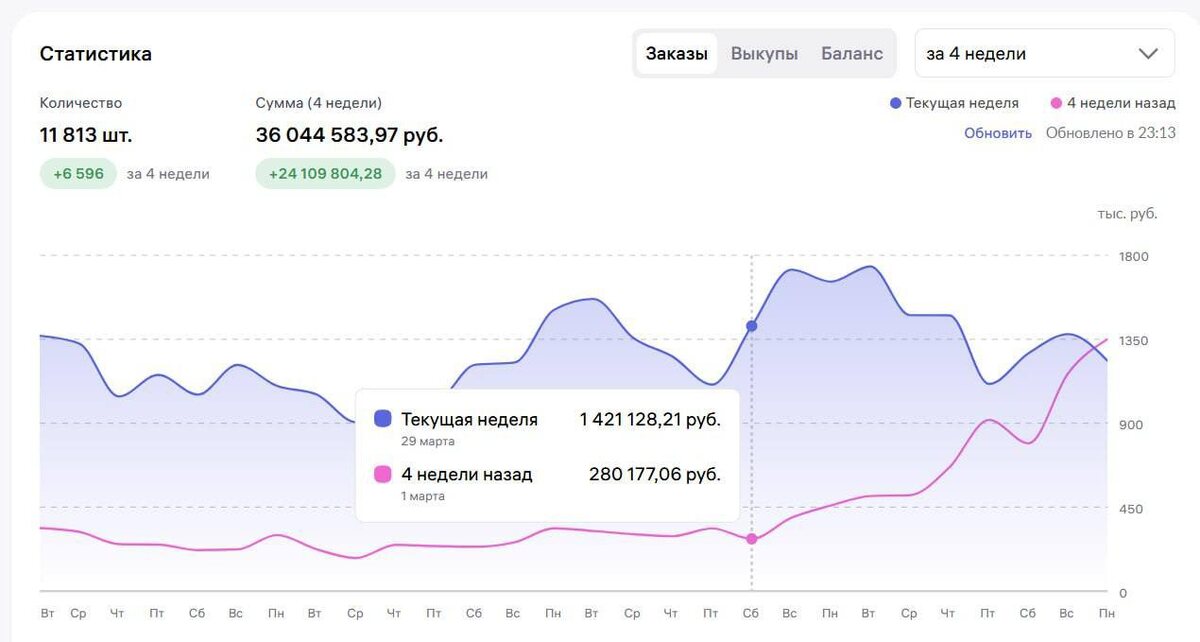Click the тыс. руб. axis unit label

pos(1127,214)
